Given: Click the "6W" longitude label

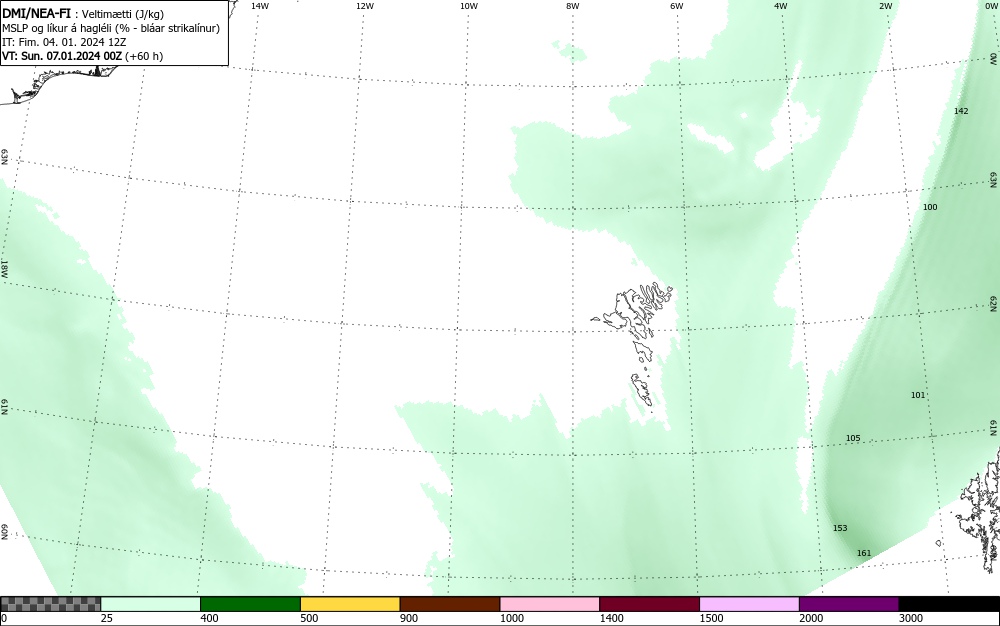Looking at the screenshot, I should click(x=677, y=6).
